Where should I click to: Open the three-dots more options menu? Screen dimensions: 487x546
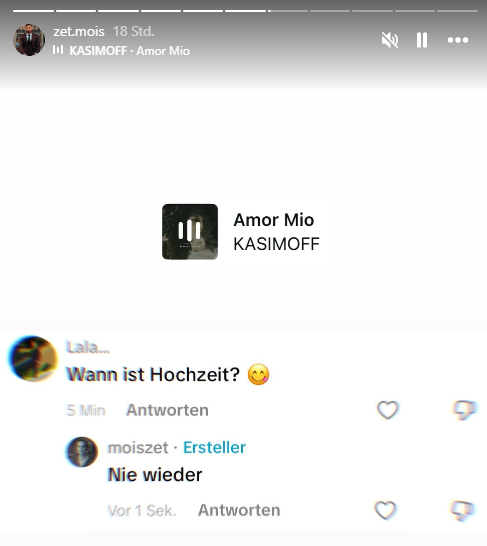458,40
